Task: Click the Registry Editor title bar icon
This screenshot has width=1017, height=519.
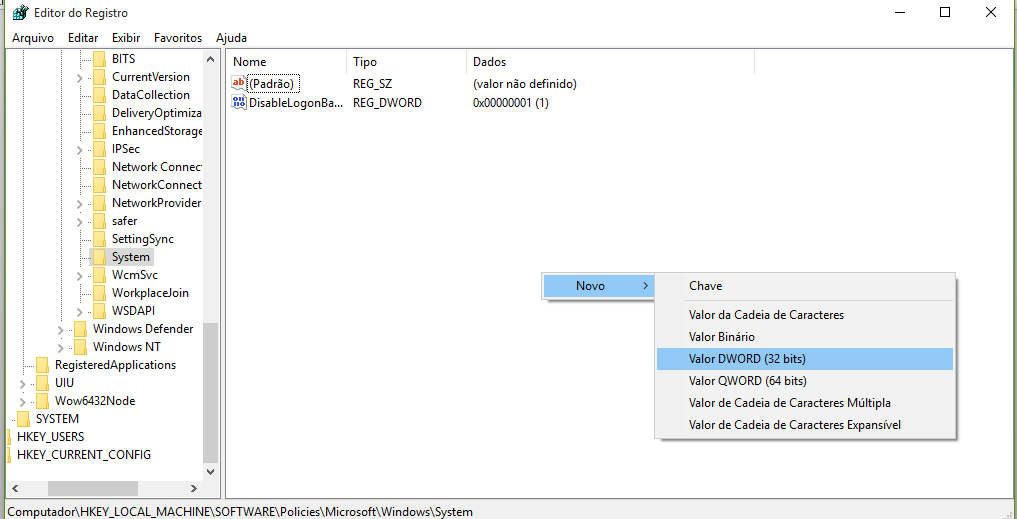Action: 20,13
